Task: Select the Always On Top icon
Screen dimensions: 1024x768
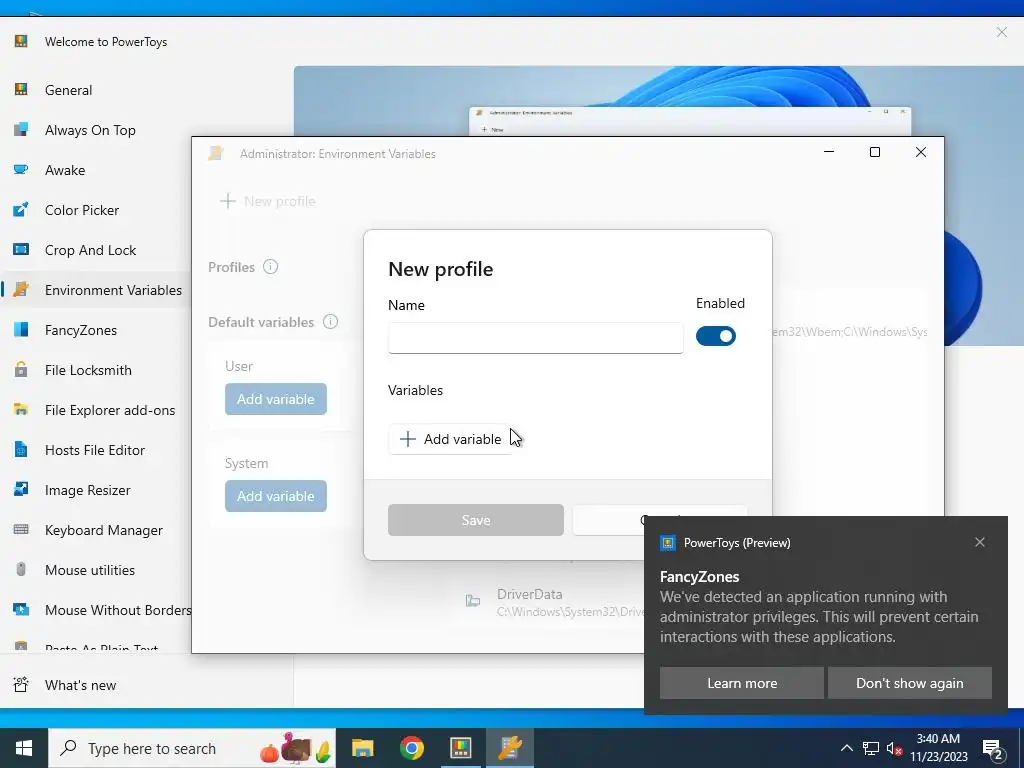Action: [x=21, y=129]
